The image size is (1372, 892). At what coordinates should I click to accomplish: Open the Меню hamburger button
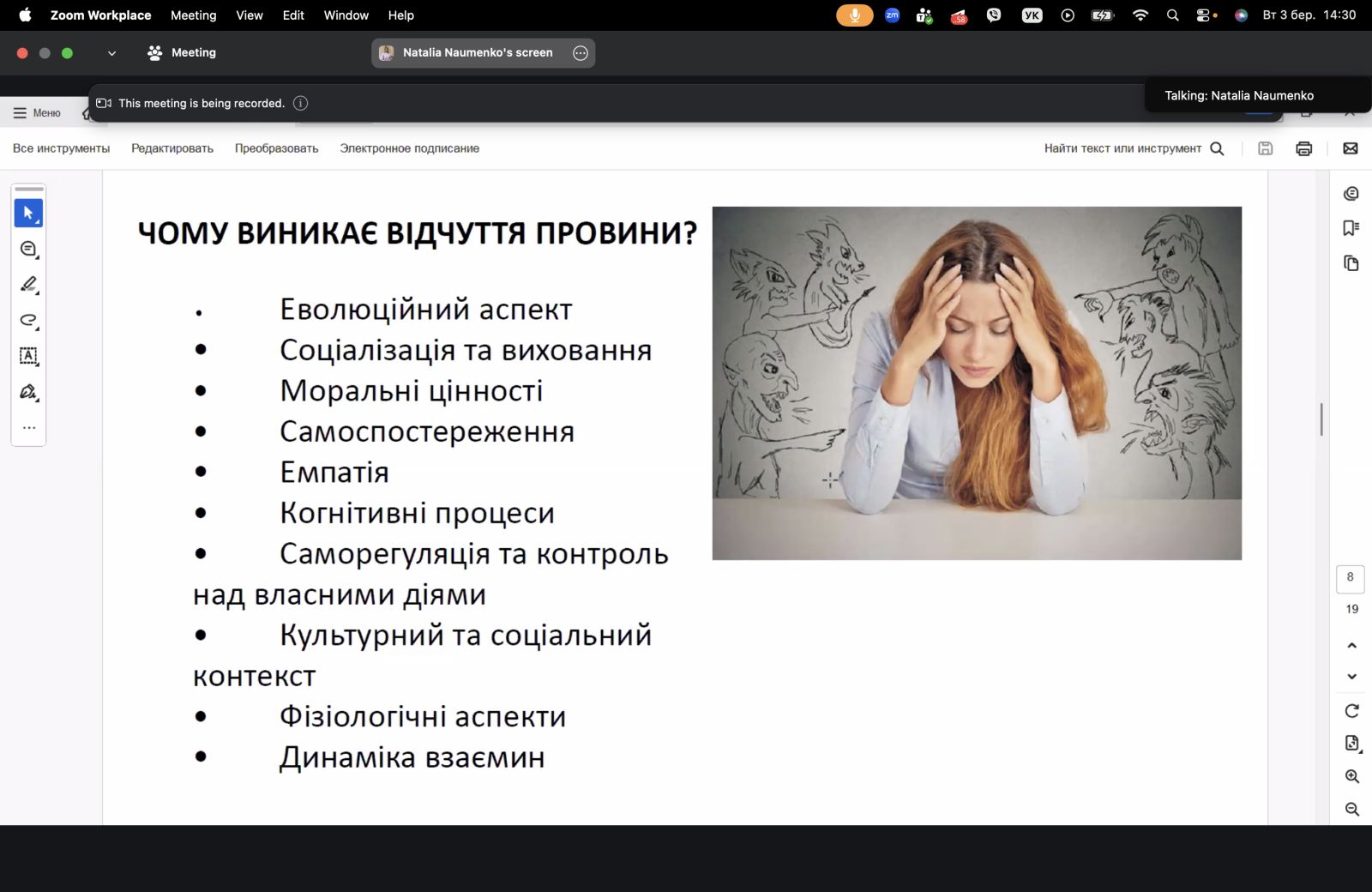(x=37, y=113)
